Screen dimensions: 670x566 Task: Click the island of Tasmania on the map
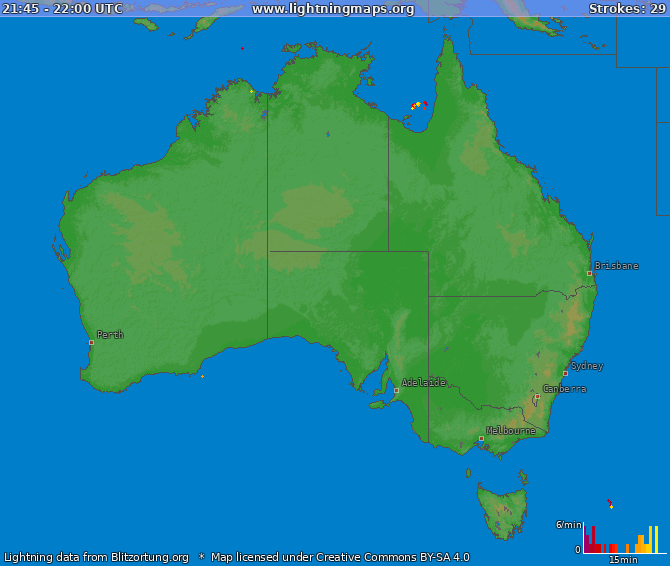pos(500,506)
